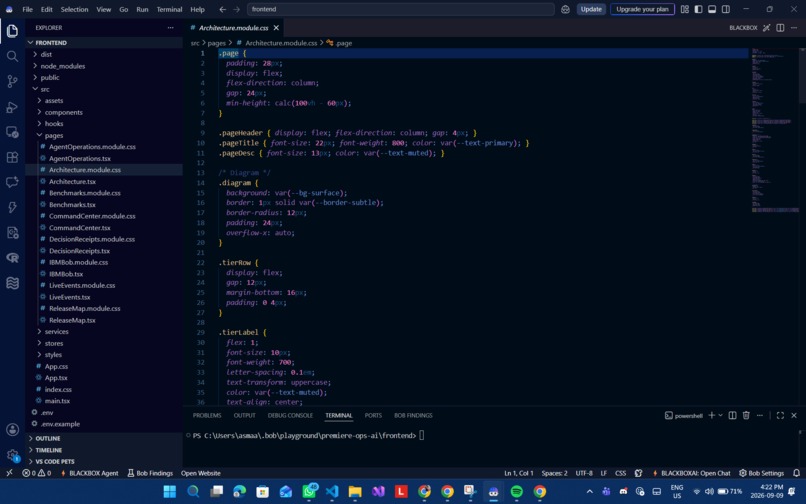
Task: Click the pages breadcrumb segment
Action: pos(216,43)
